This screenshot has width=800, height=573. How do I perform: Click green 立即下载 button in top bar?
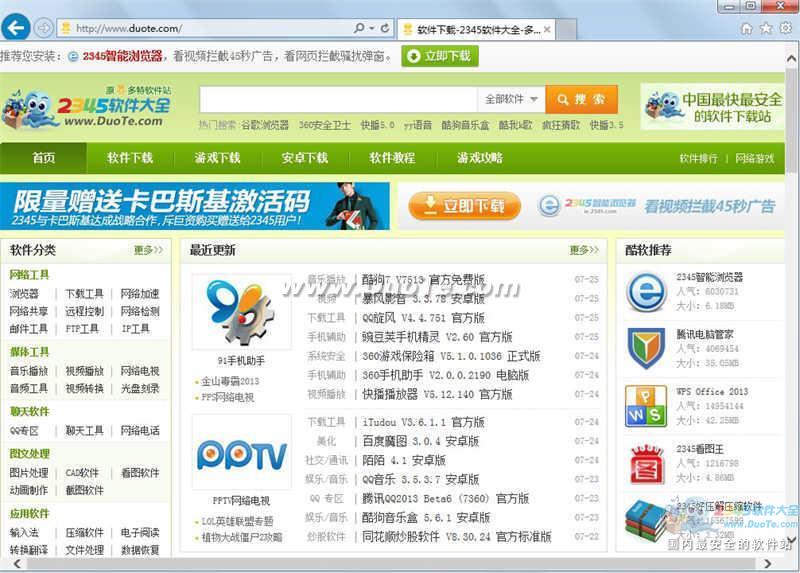tap(440, 56)
